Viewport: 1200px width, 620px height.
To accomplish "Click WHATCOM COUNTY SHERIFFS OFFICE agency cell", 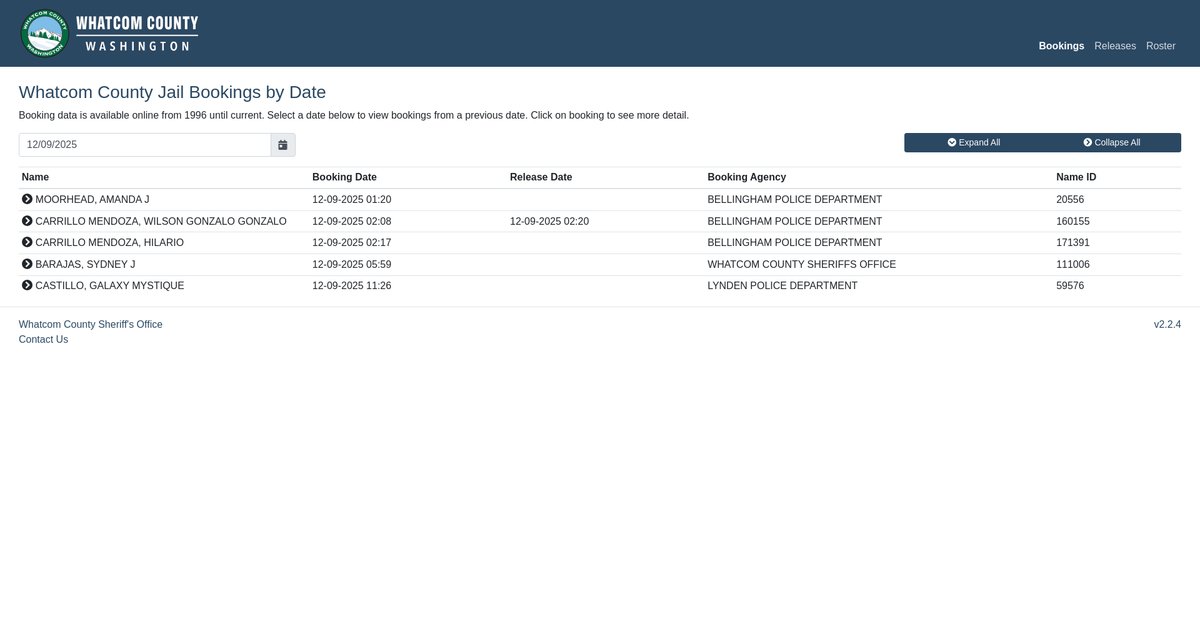I will [x=802, y=265].
